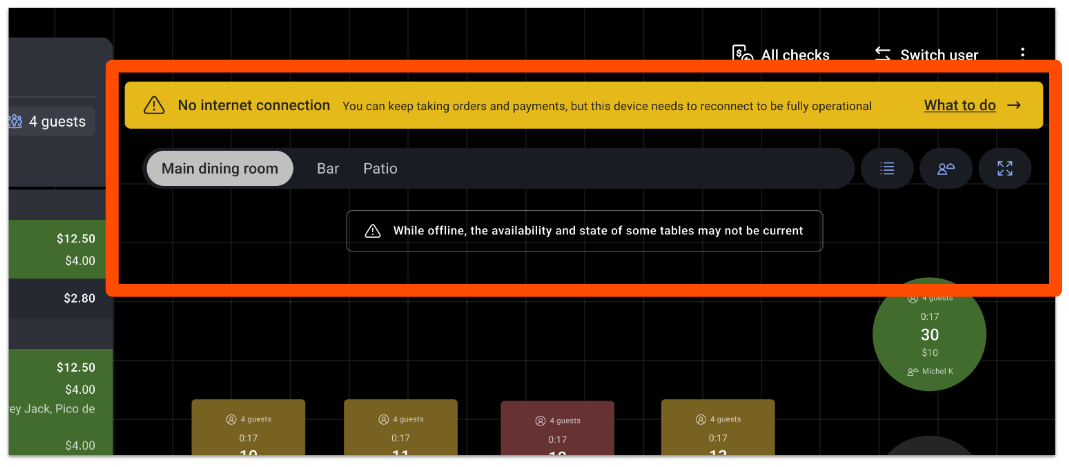Switch to the Patio tab
This screenshot has height=467, width=1069.
[380, 168]
